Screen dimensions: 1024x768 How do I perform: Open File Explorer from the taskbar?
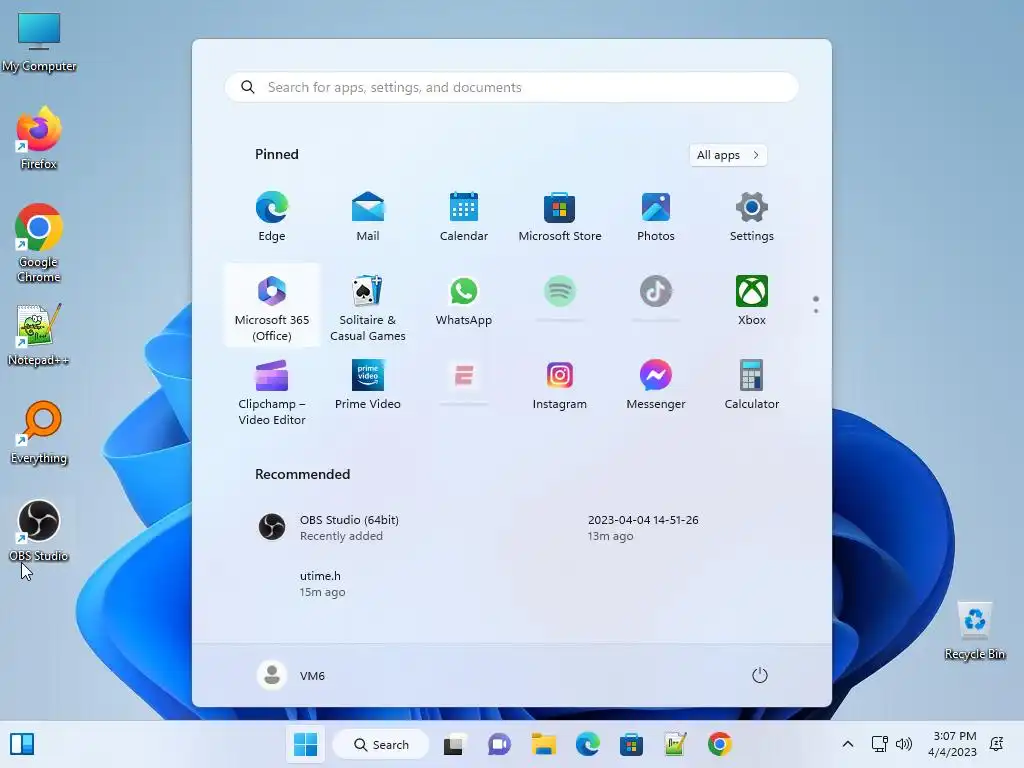[x=543, y=744]
